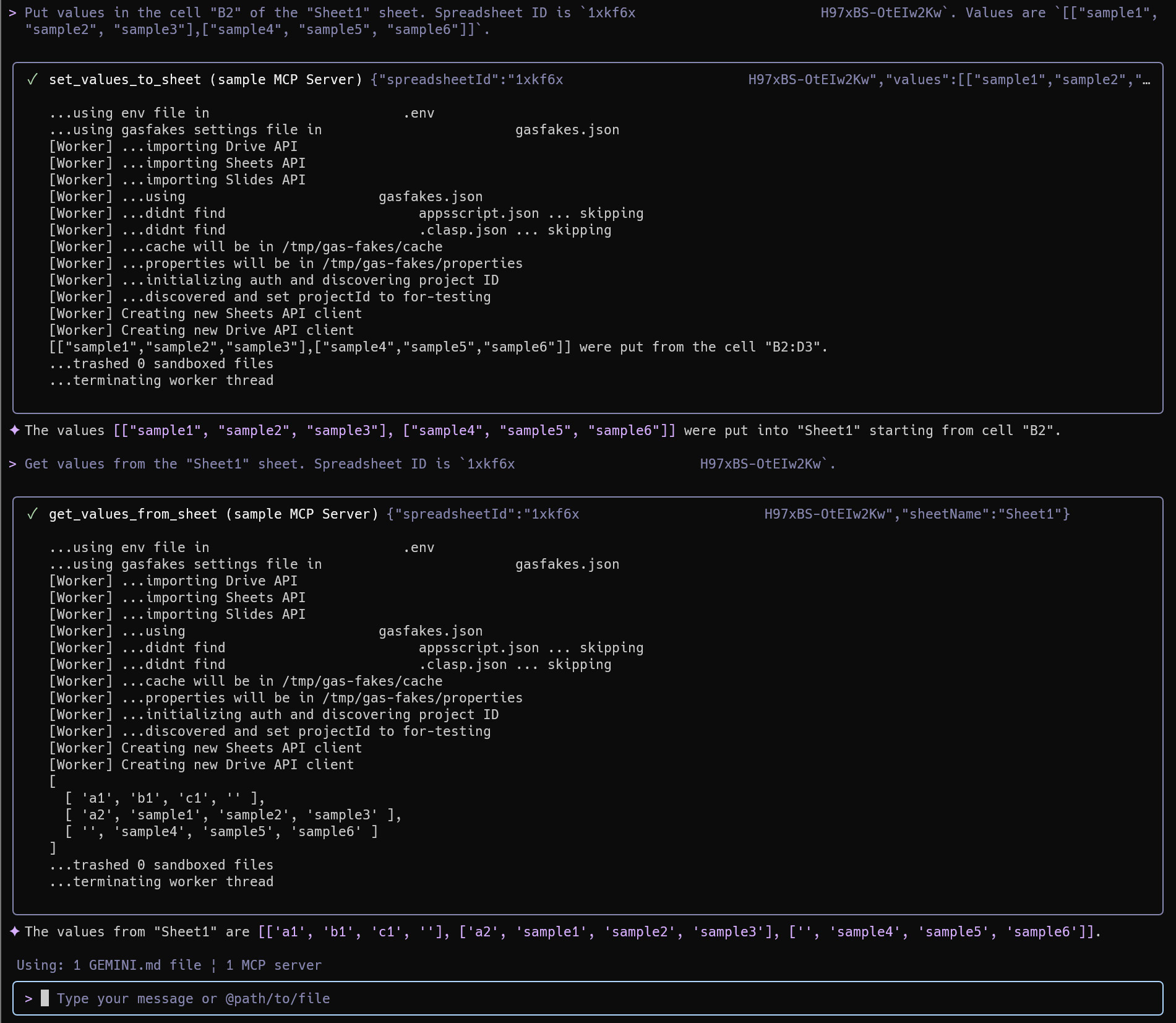Click the sparkle icon before "The values from" response

click(x=15, y=931)
